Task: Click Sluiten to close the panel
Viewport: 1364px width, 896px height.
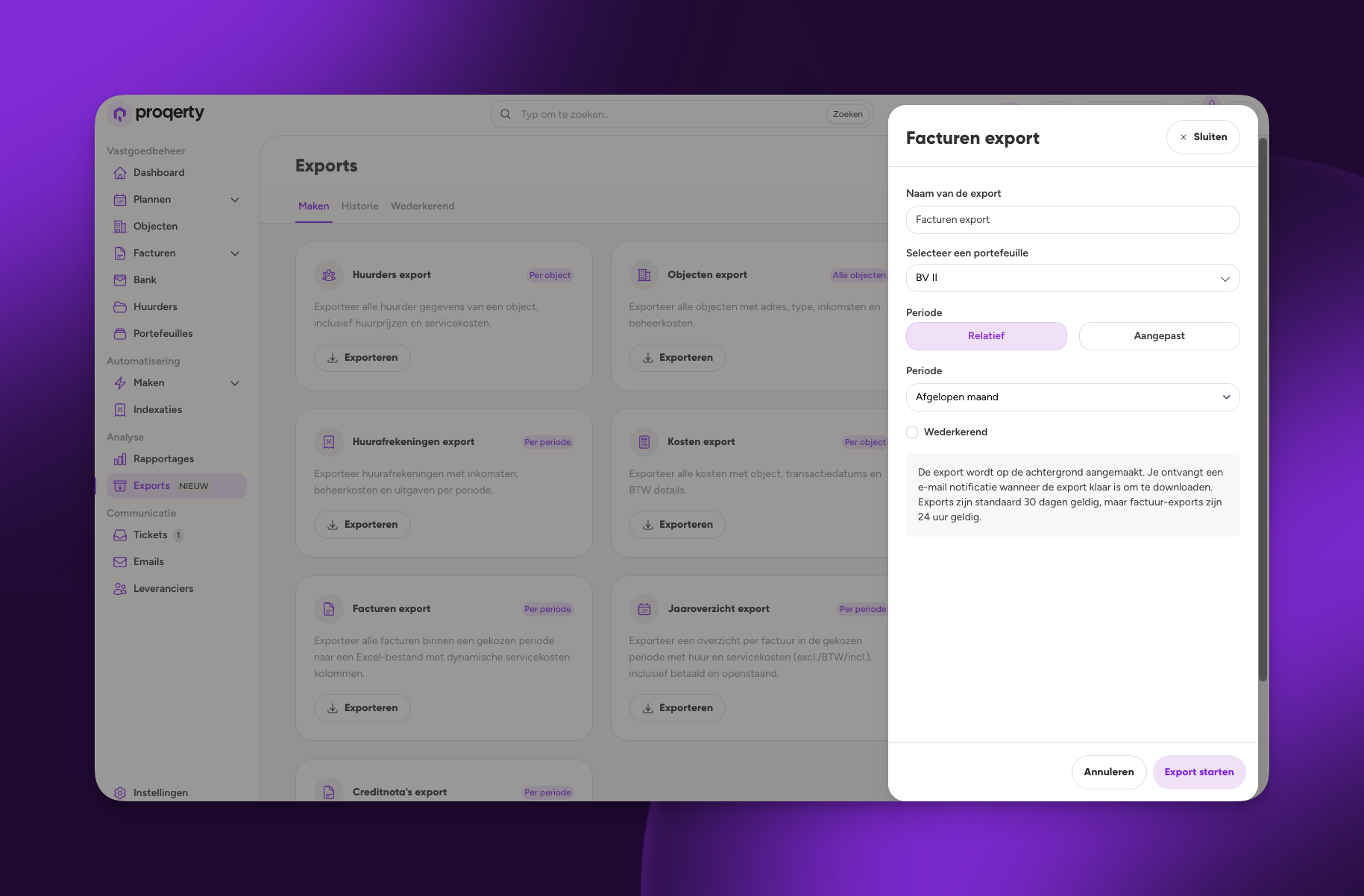Action: [1203, 137]
